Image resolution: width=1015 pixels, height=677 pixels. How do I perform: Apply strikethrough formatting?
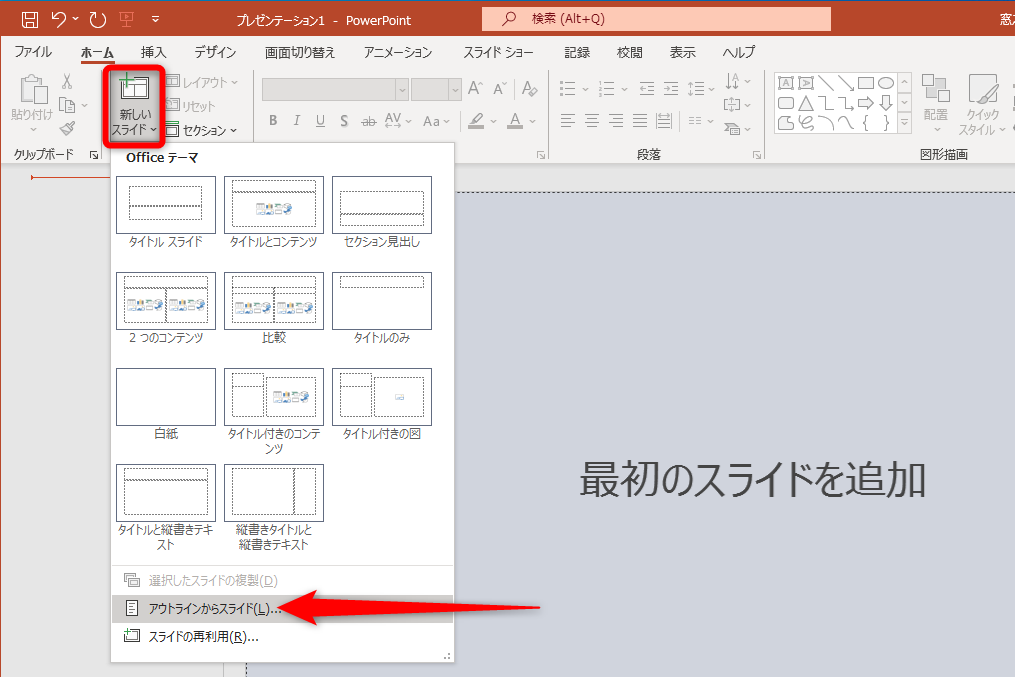[x=367, y=121]
